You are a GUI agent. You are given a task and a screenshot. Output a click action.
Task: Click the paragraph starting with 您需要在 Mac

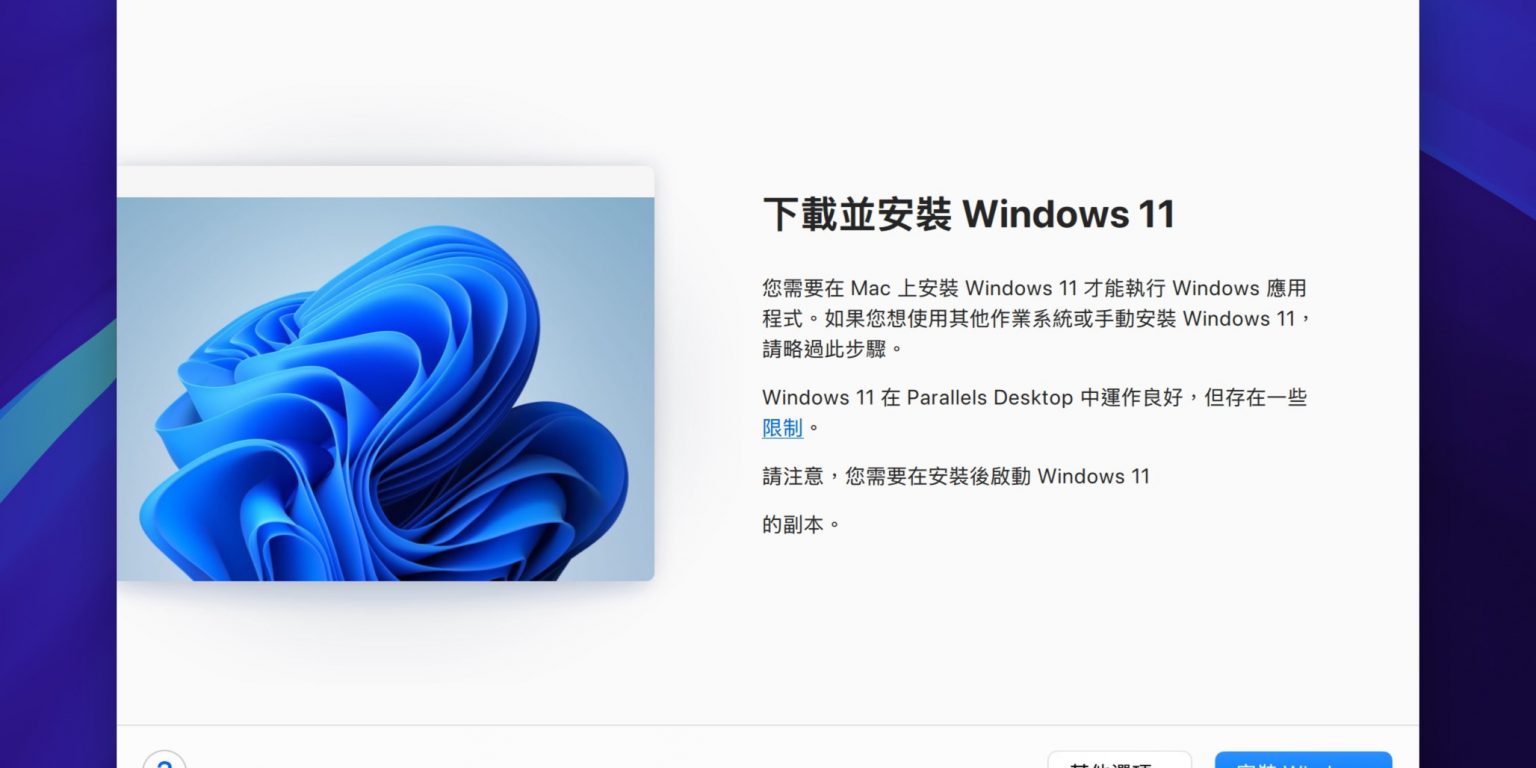point(1035,318)
